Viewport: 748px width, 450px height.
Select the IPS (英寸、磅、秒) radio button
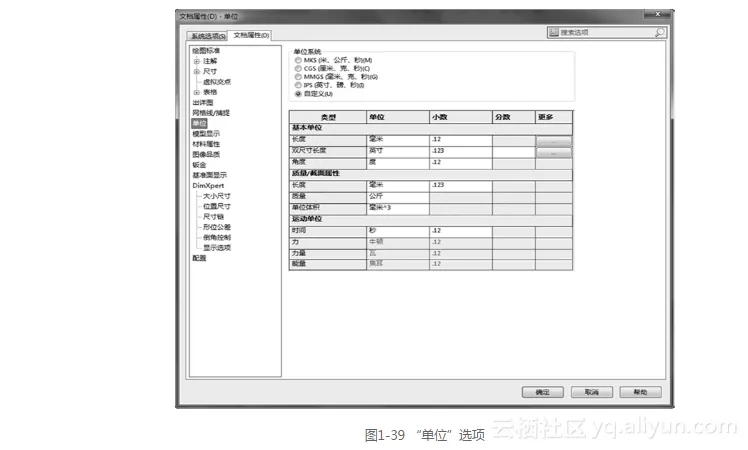[x=298, y=85]
